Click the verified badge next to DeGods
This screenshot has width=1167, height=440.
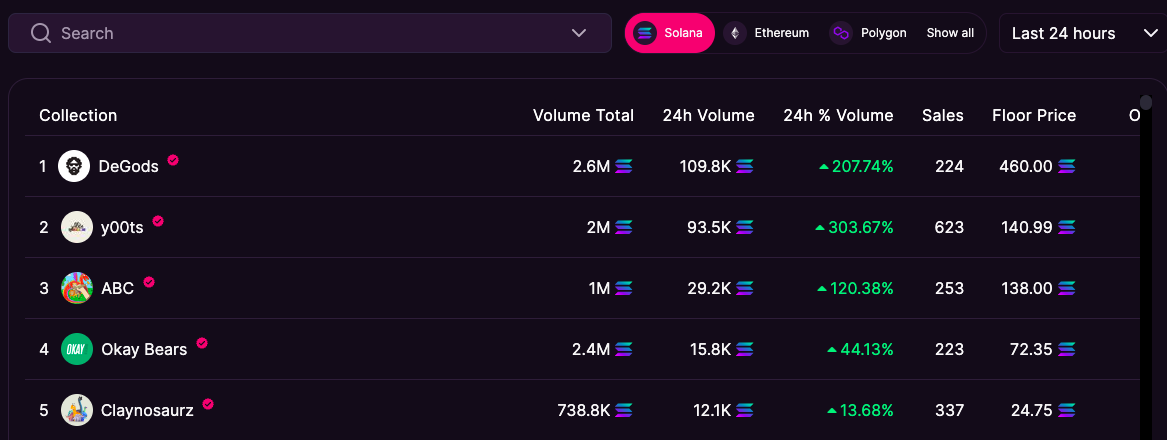[x=173, y=160]
